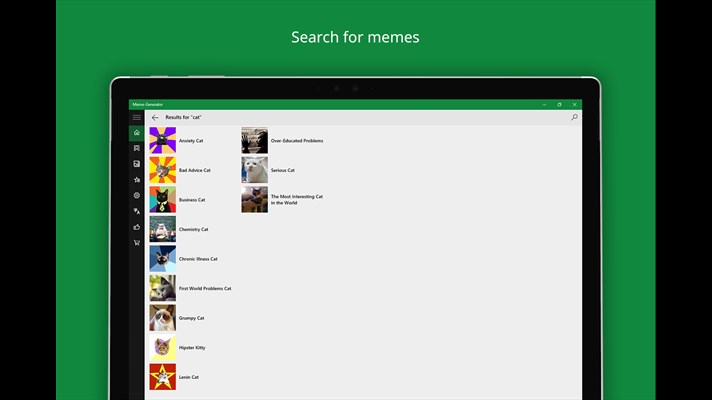This screenshot has width=712, height=400.
Task: Open the saved memes sidebar icon
Action: [136, 164]
